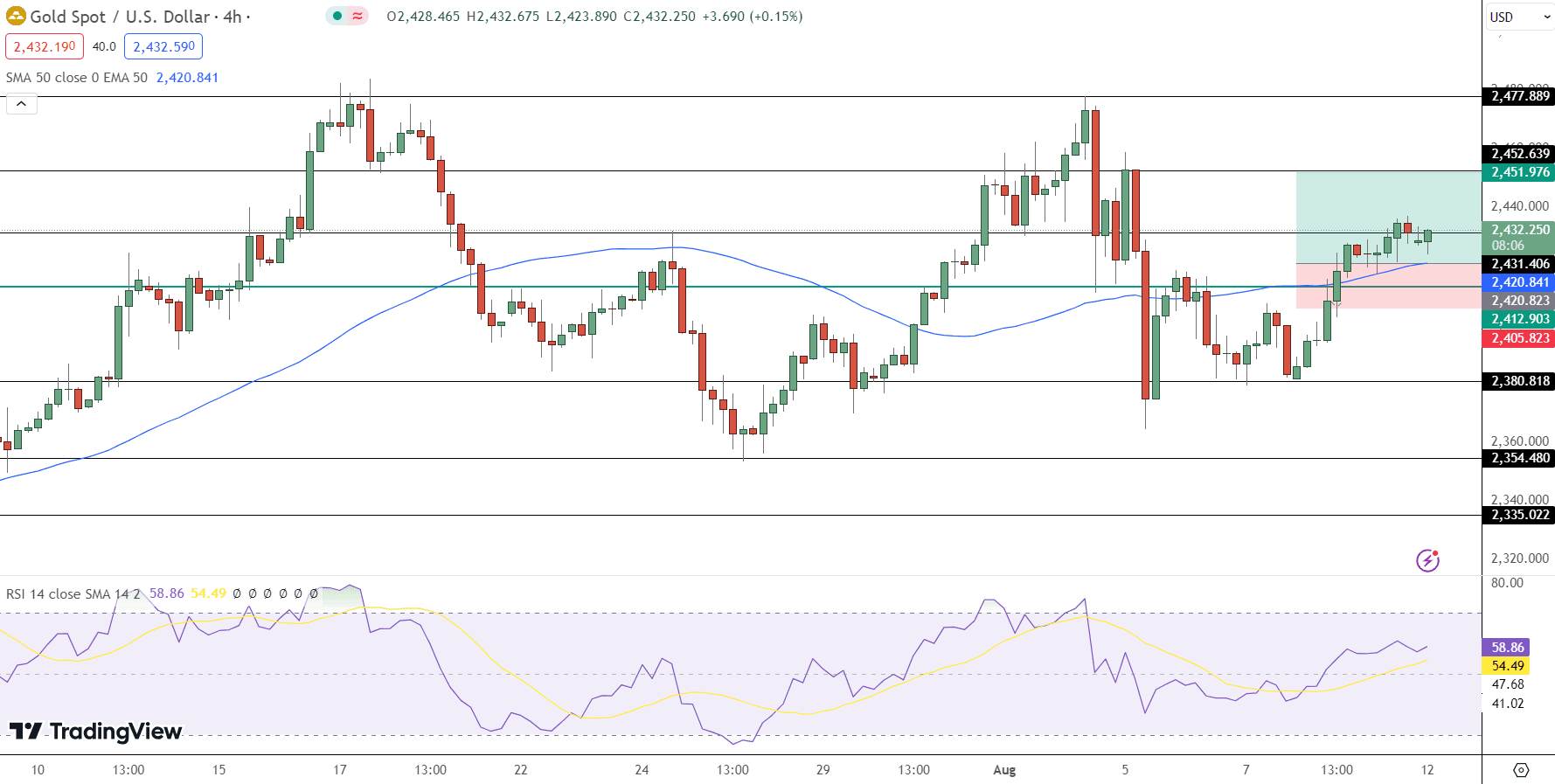Click the 29 date label on time axis

point(823,770)
